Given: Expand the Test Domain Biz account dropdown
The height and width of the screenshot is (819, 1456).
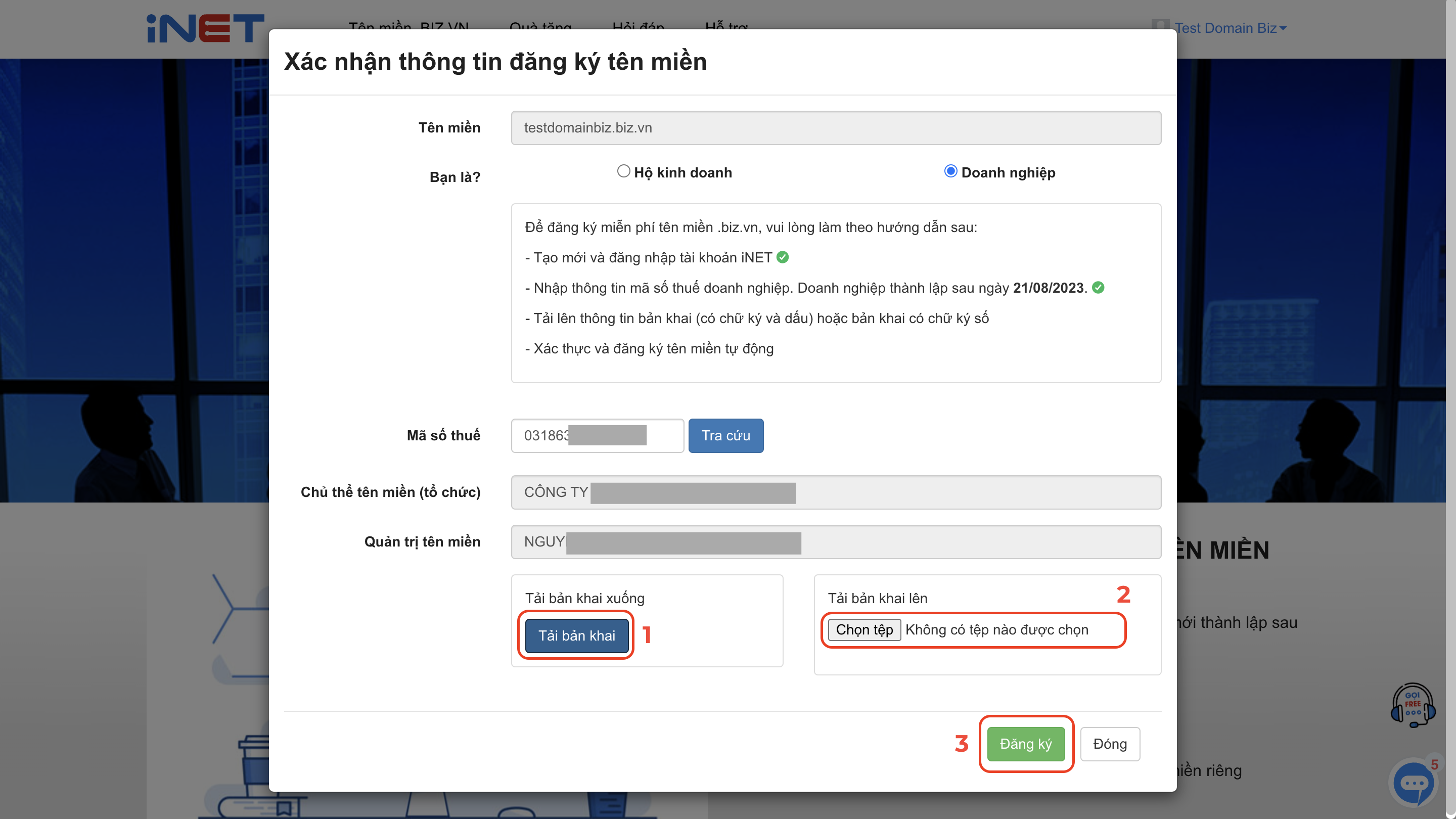Looking at the screenshot, I should (x=1231, y=28).
